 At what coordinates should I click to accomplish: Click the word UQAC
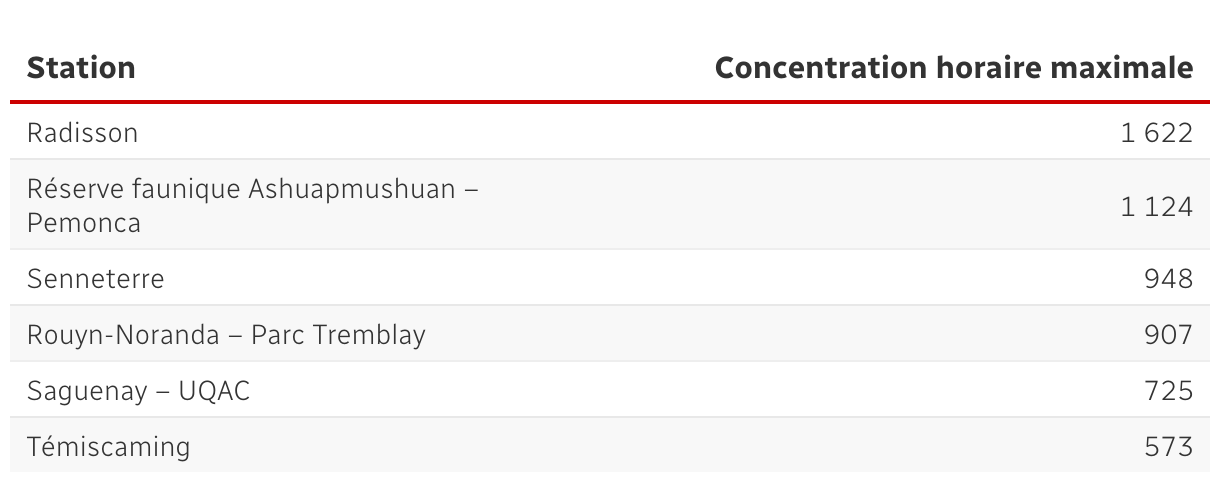(x=214, y=390)
